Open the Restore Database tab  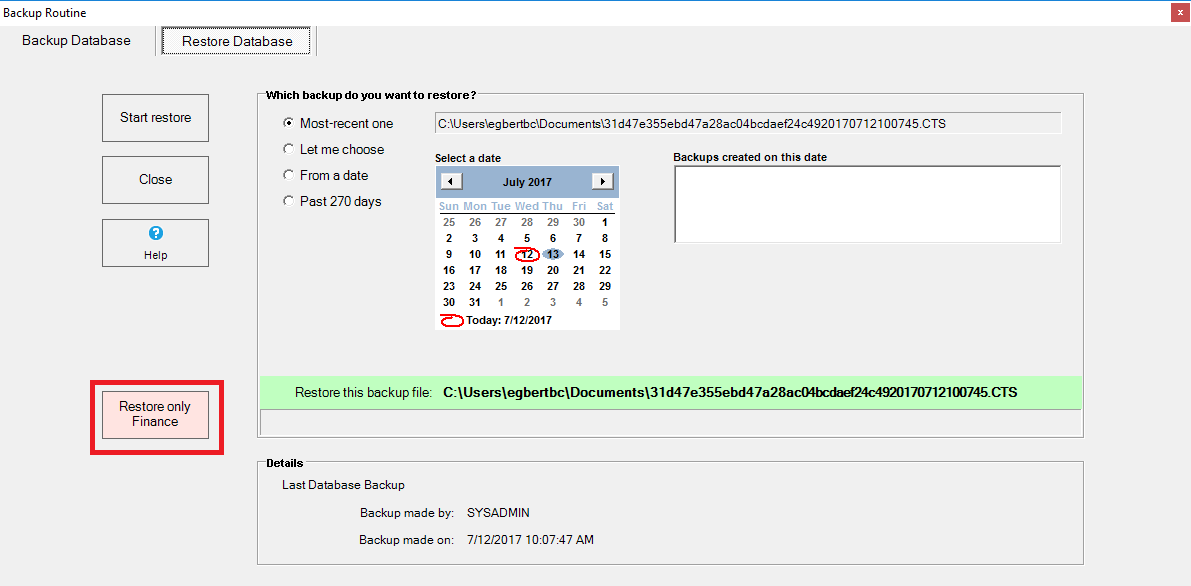(x=237, y=42)
